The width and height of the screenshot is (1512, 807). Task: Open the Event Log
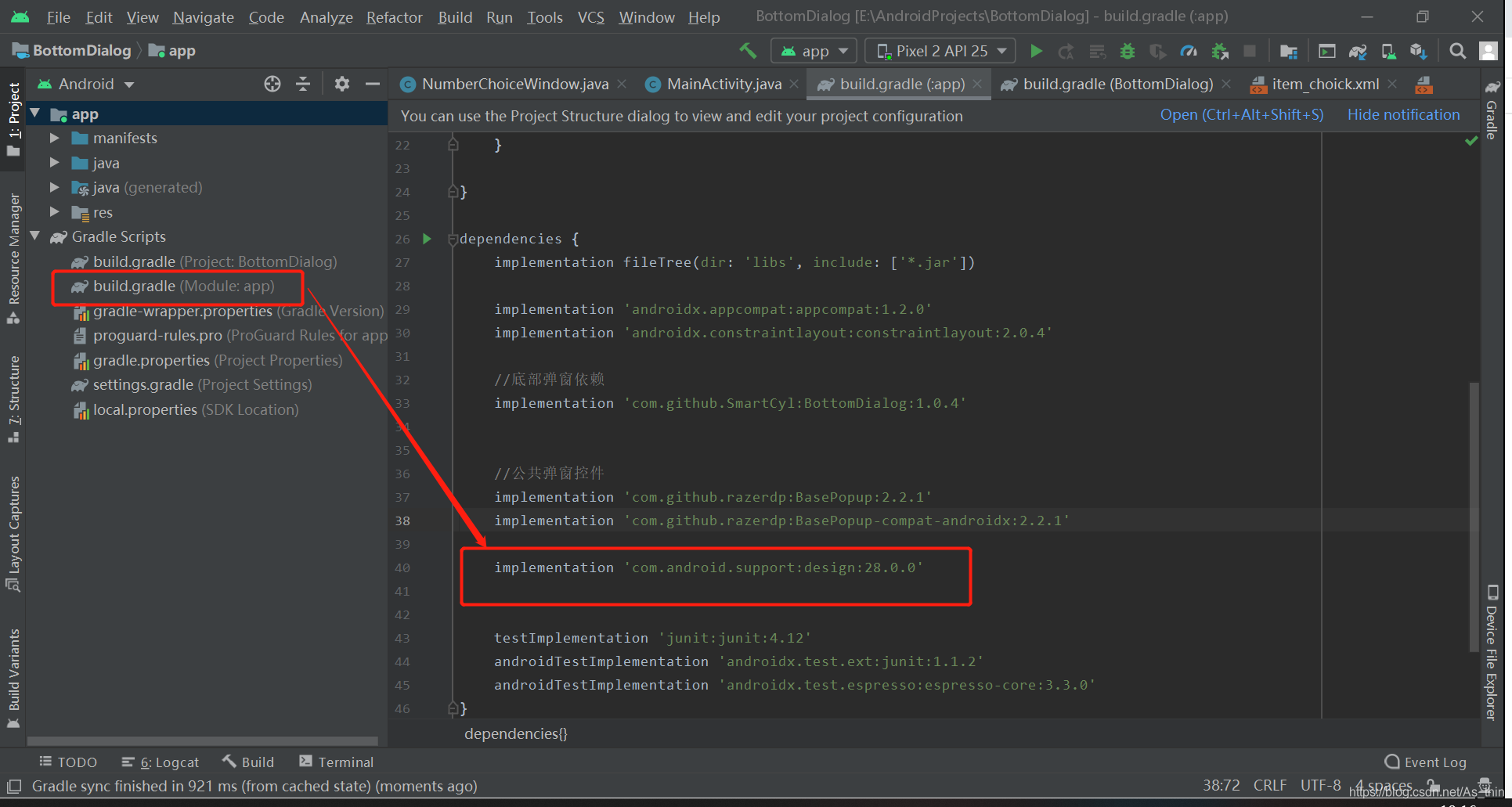point(1426,762)
